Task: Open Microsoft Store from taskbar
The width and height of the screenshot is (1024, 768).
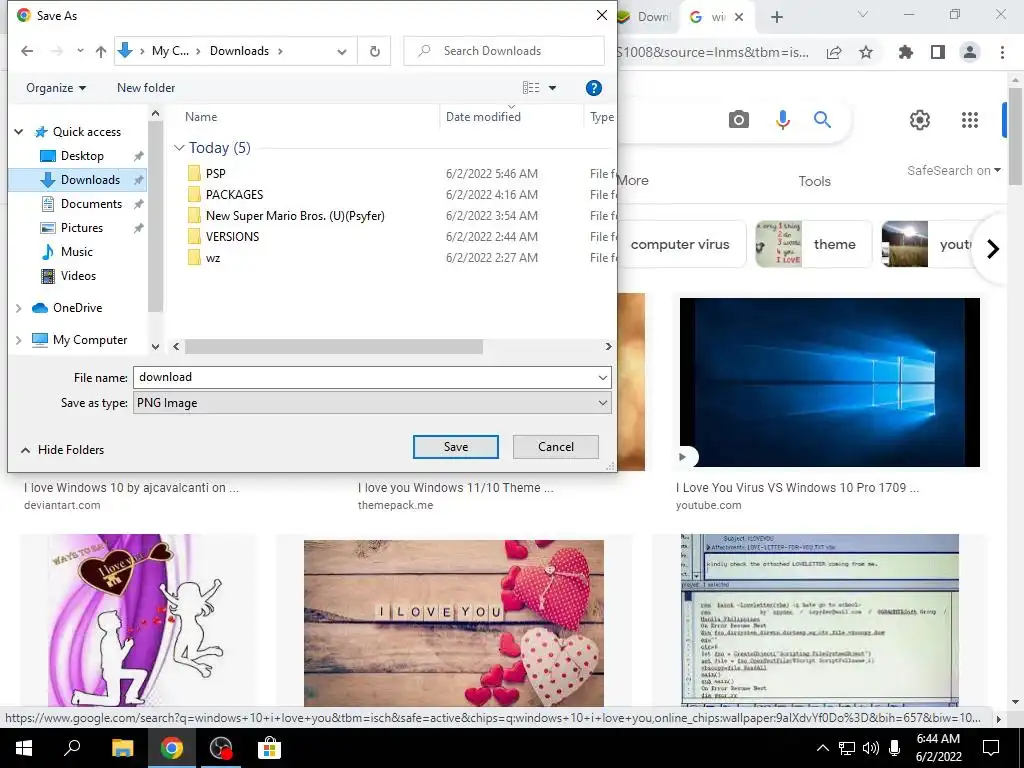Action: pyautogui.click(x=268, y=748)
